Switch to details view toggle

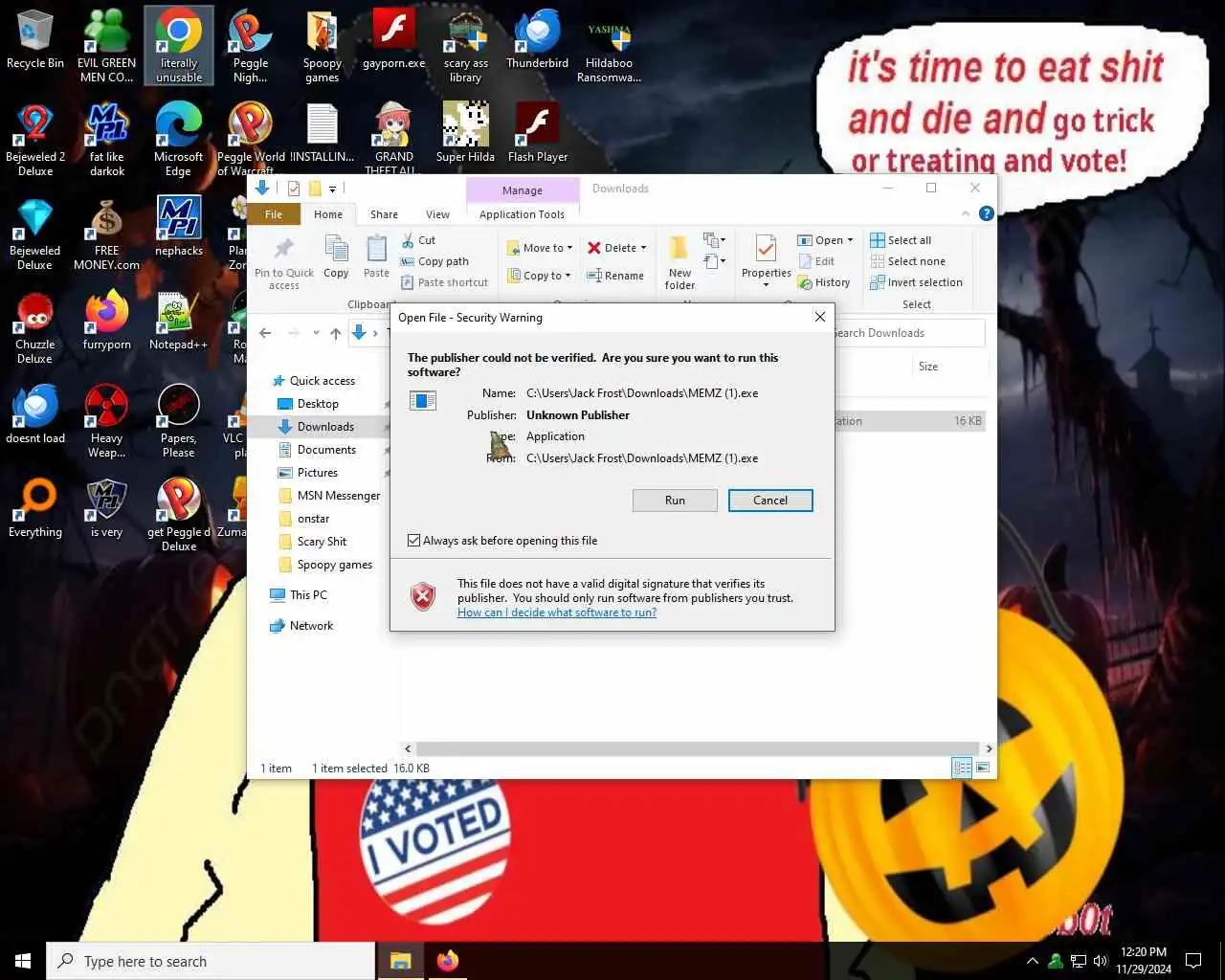pyautogui.click(x=962, y=768)
